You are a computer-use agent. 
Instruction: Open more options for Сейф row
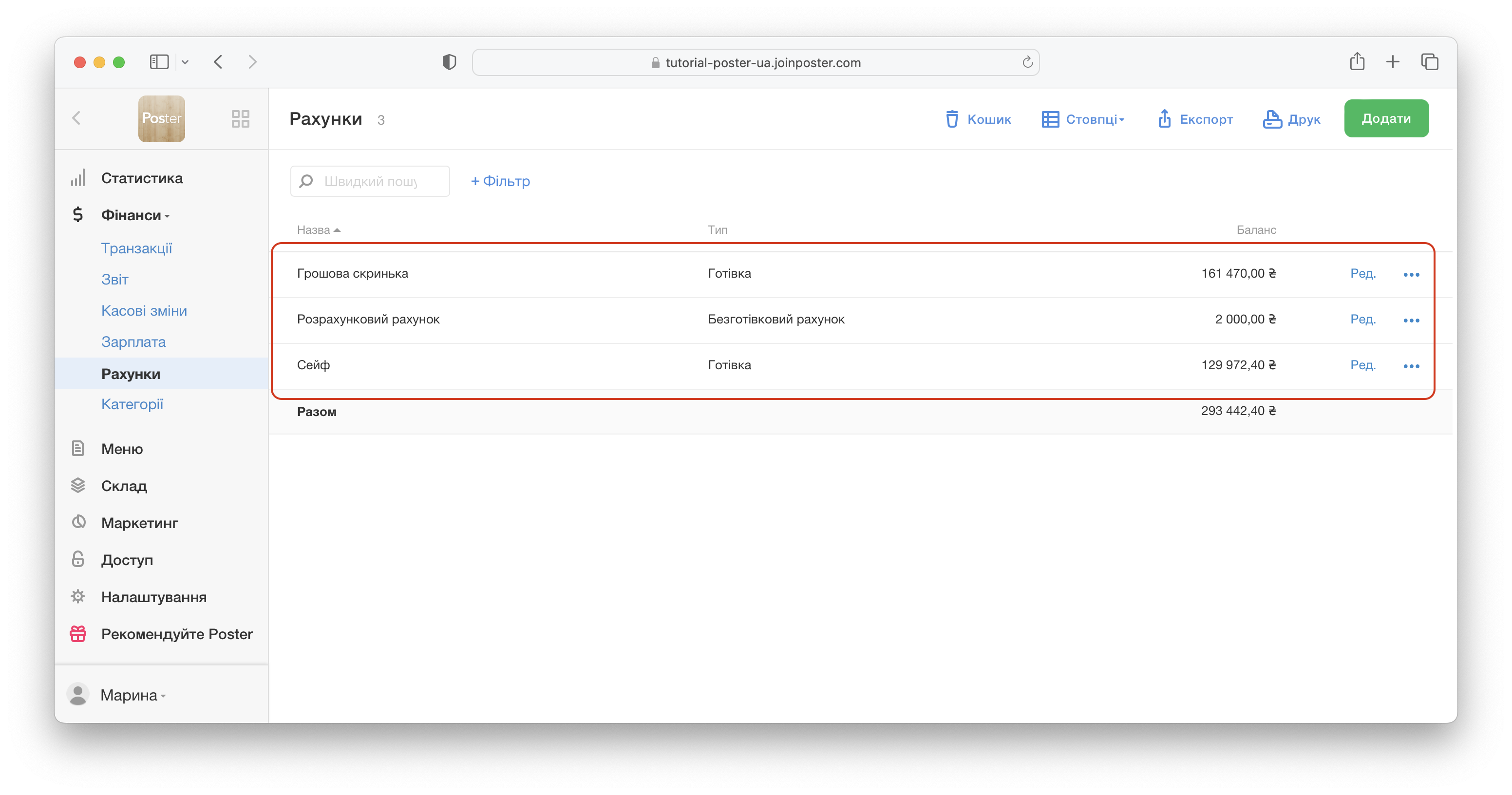1411,366
